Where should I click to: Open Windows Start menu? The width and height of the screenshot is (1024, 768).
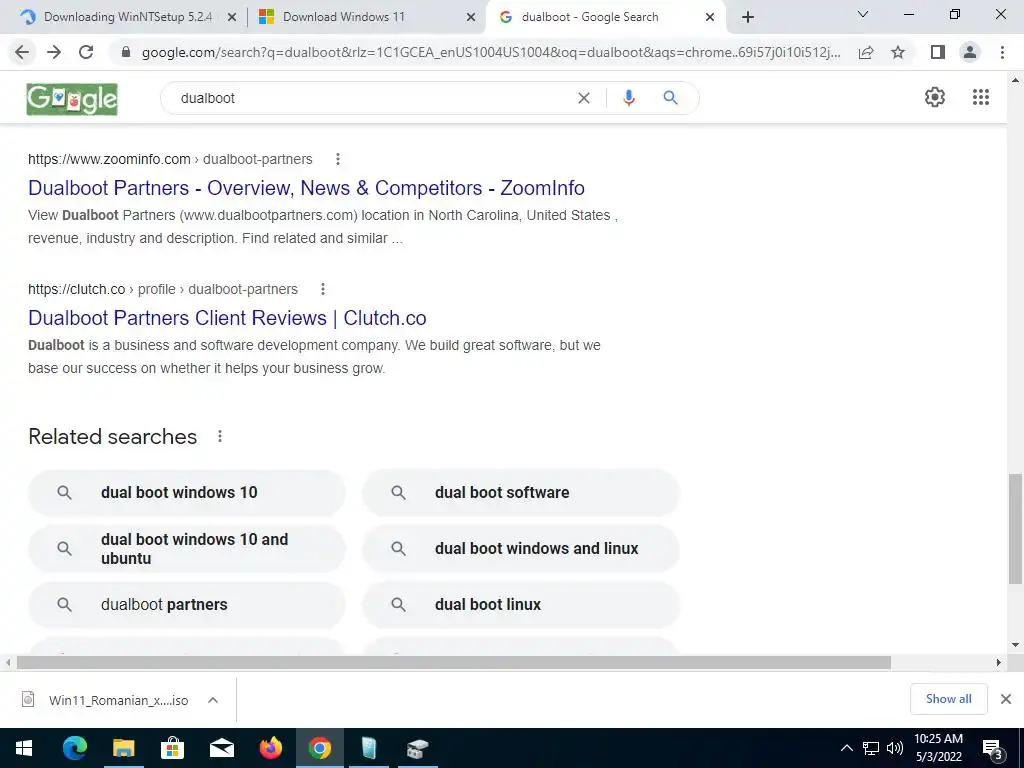tap(24, 748)
